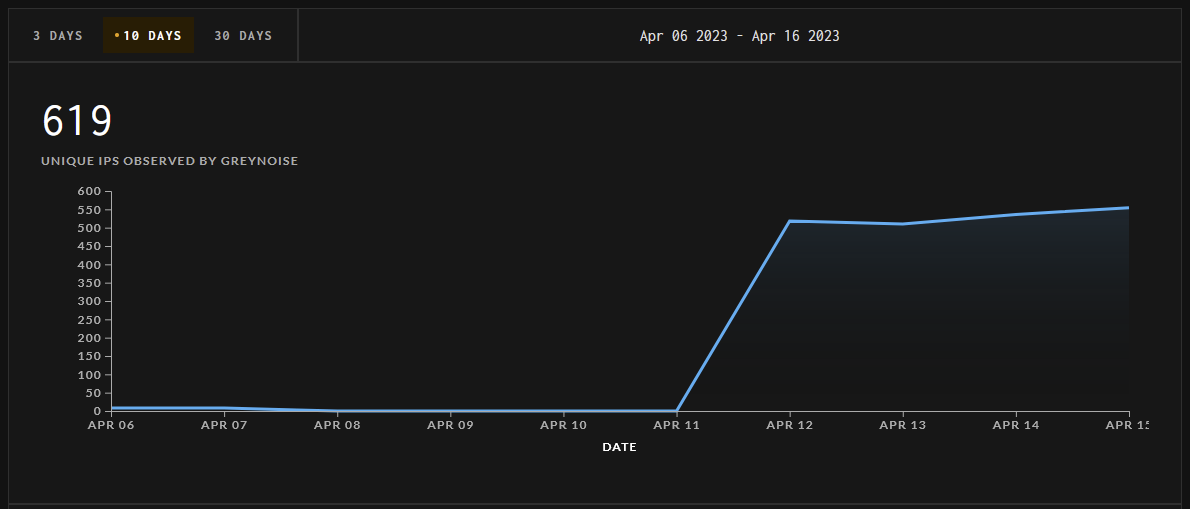Click the APR 10 x-axis label
1190x509 pixels.
click(564, 425)
